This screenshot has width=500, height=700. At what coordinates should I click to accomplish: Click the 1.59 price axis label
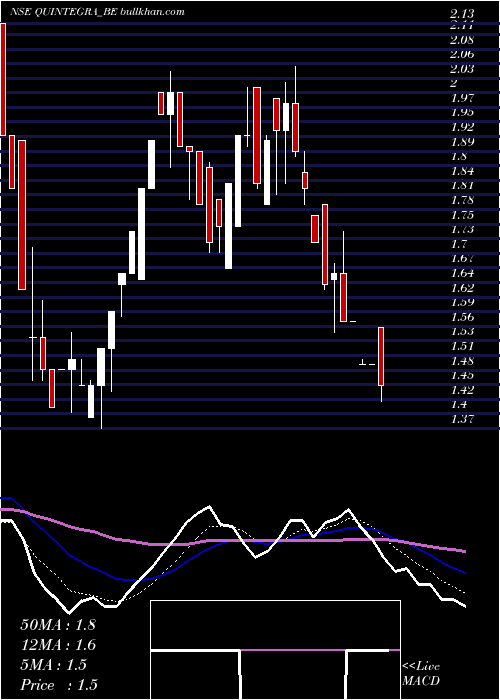coord(462,302)
